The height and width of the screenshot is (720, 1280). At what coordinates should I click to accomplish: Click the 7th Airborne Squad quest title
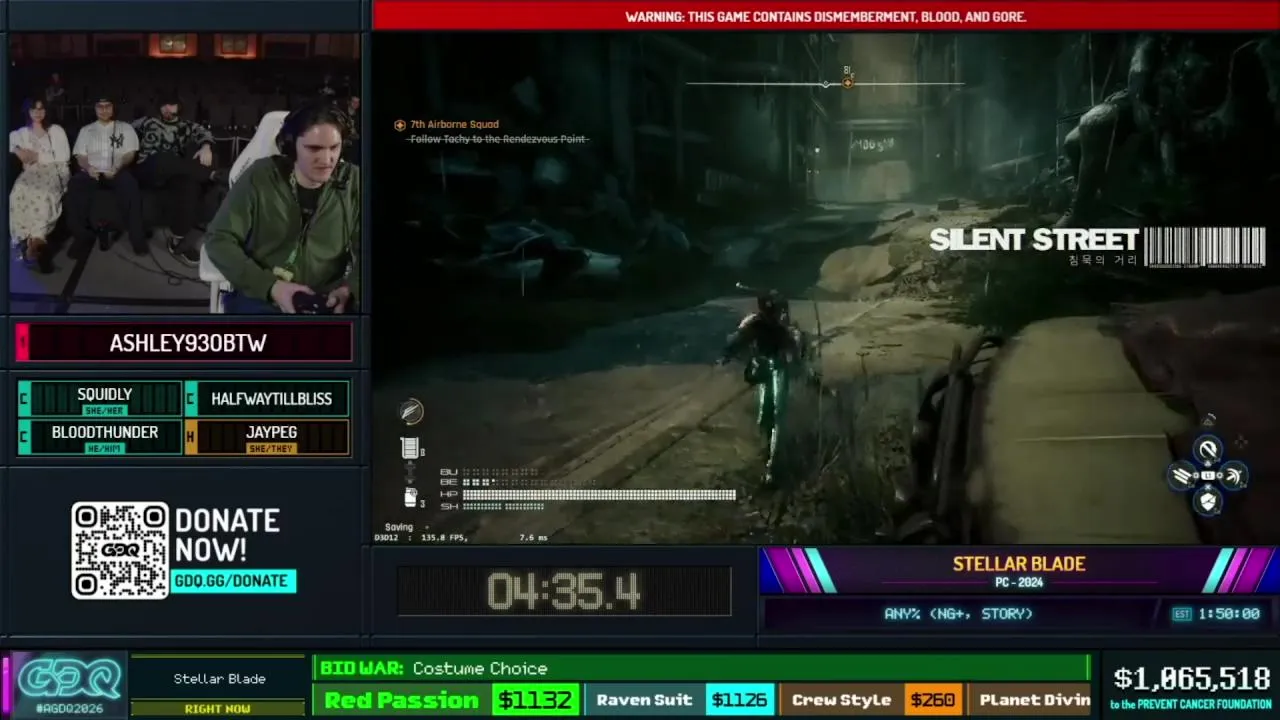pos(454,125)
